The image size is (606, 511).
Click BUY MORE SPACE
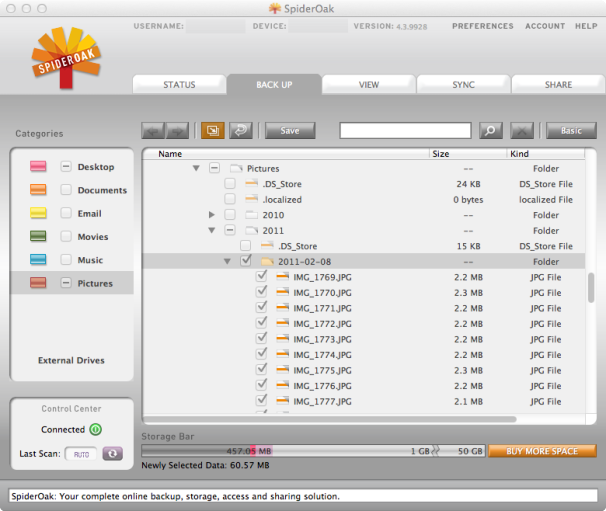tap(542, 451)
